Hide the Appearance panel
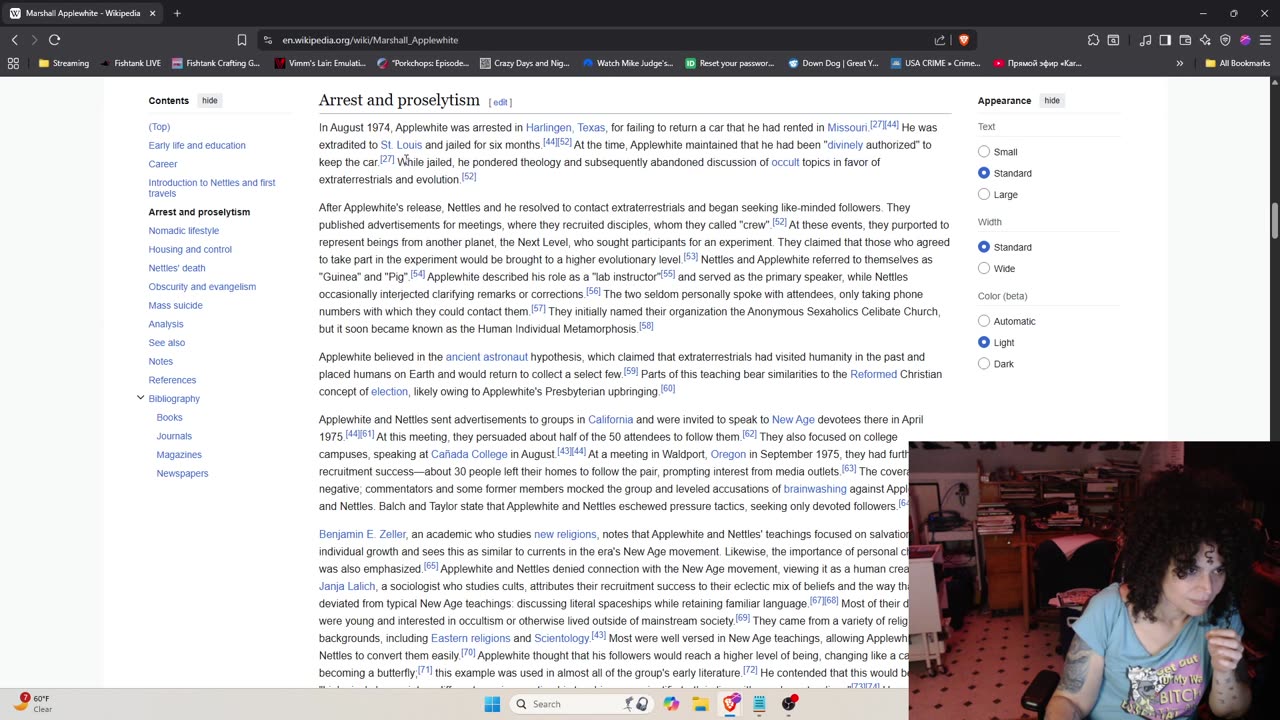1280x720 pixels. click(1052, 100)
